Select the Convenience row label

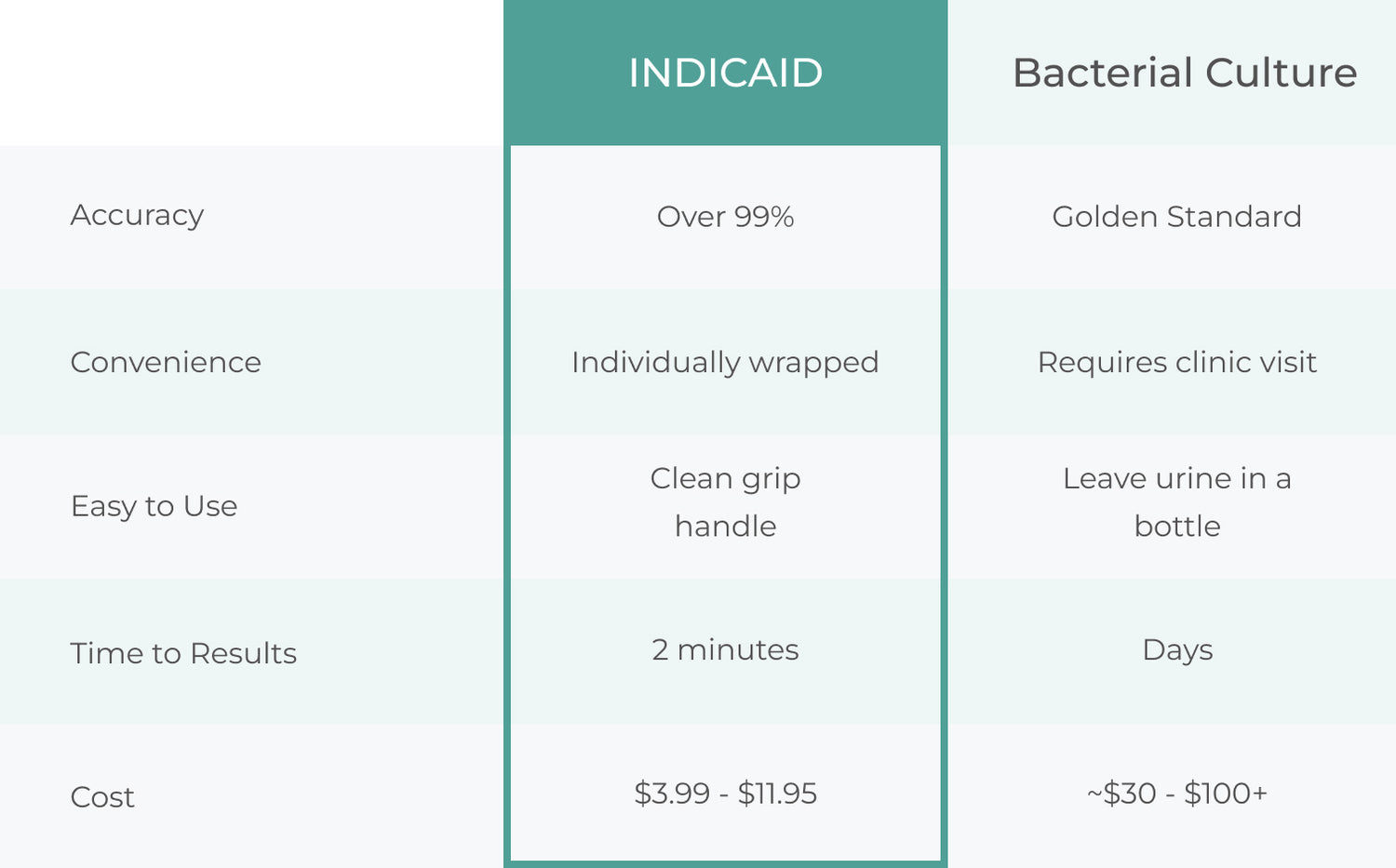[166, 362]
